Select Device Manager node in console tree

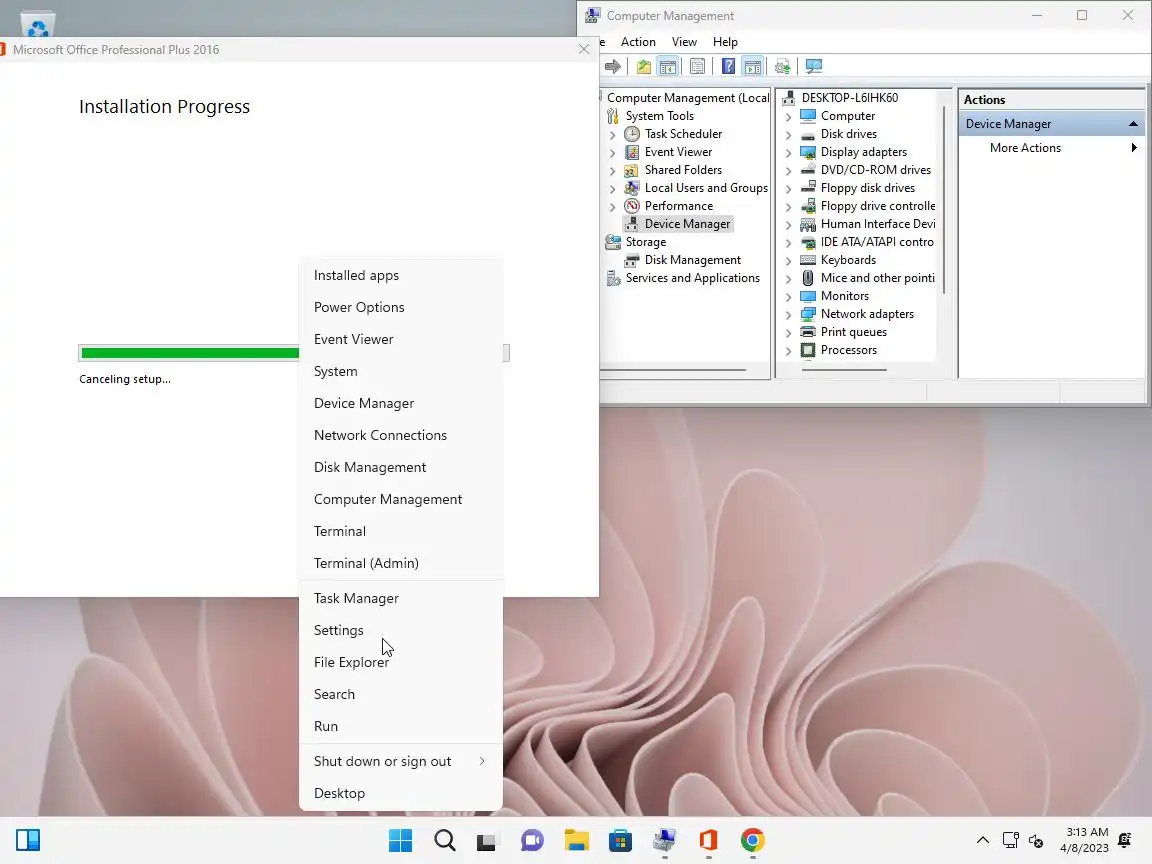tap(687, 224)
